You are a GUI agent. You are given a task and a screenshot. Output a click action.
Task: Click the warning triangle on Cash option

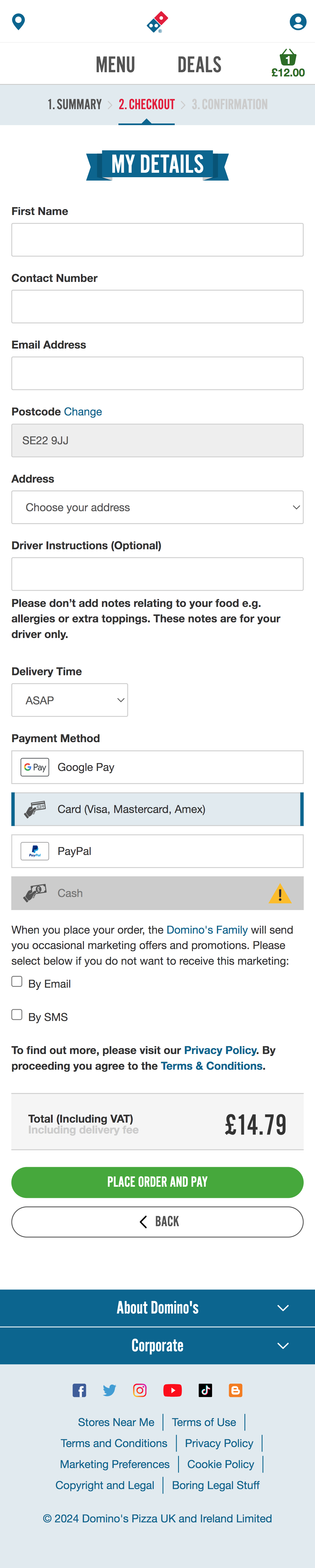tap(281, 893)
